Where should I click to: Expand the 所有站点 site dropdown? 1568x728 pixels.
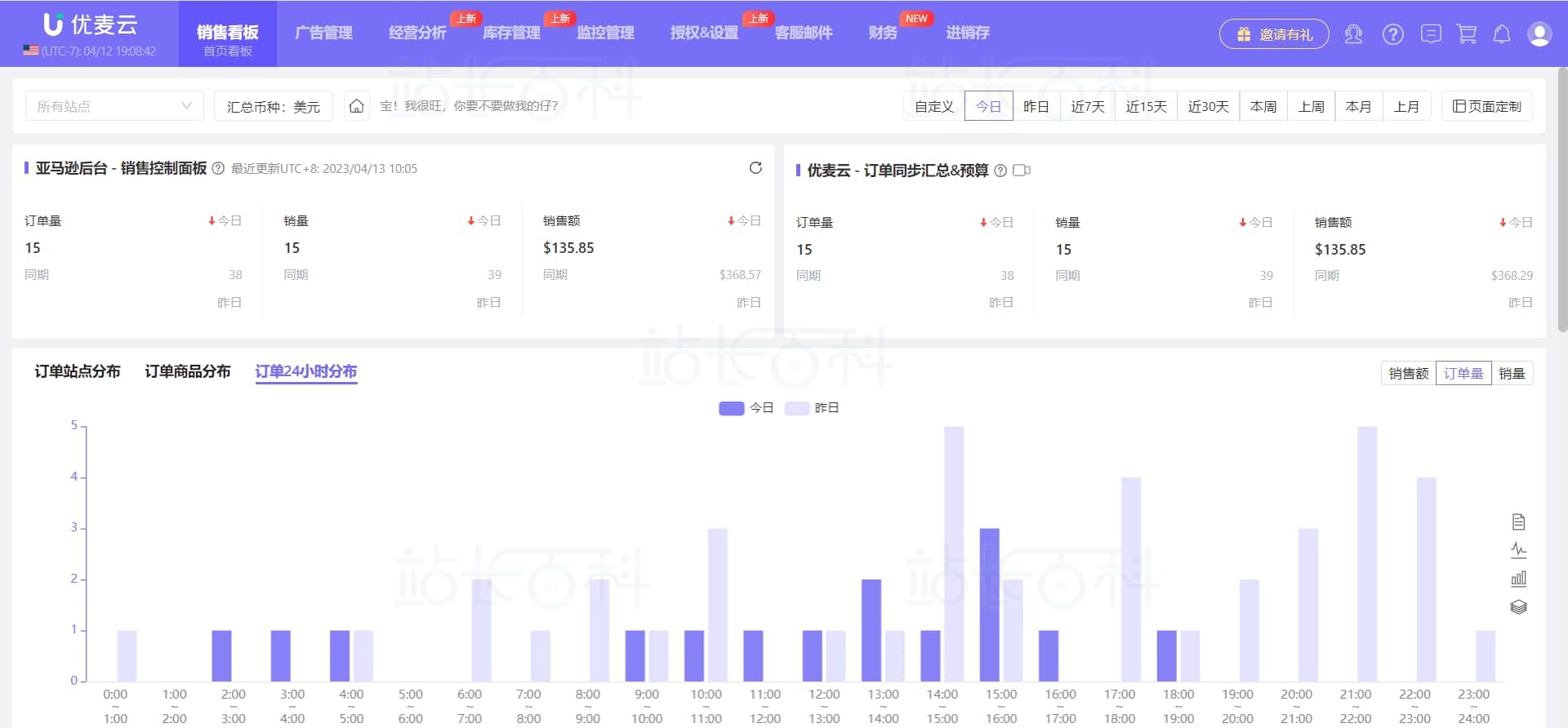pyautogui.click(x=114, y=106)
